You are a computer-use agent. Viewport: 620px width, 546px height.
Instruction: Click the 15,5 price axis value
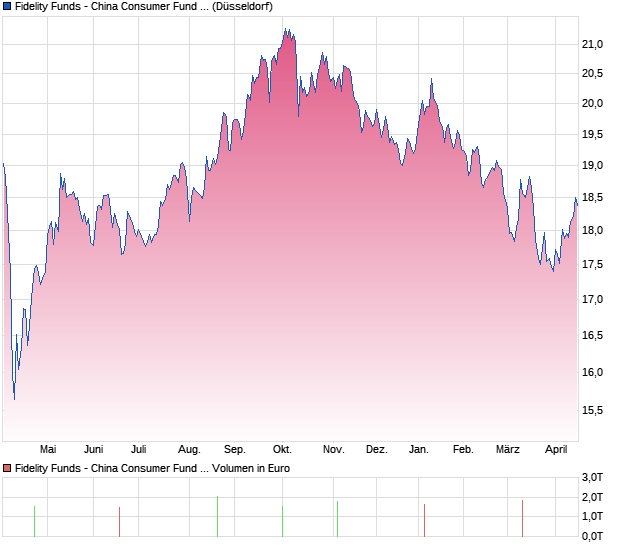(592, 410)
